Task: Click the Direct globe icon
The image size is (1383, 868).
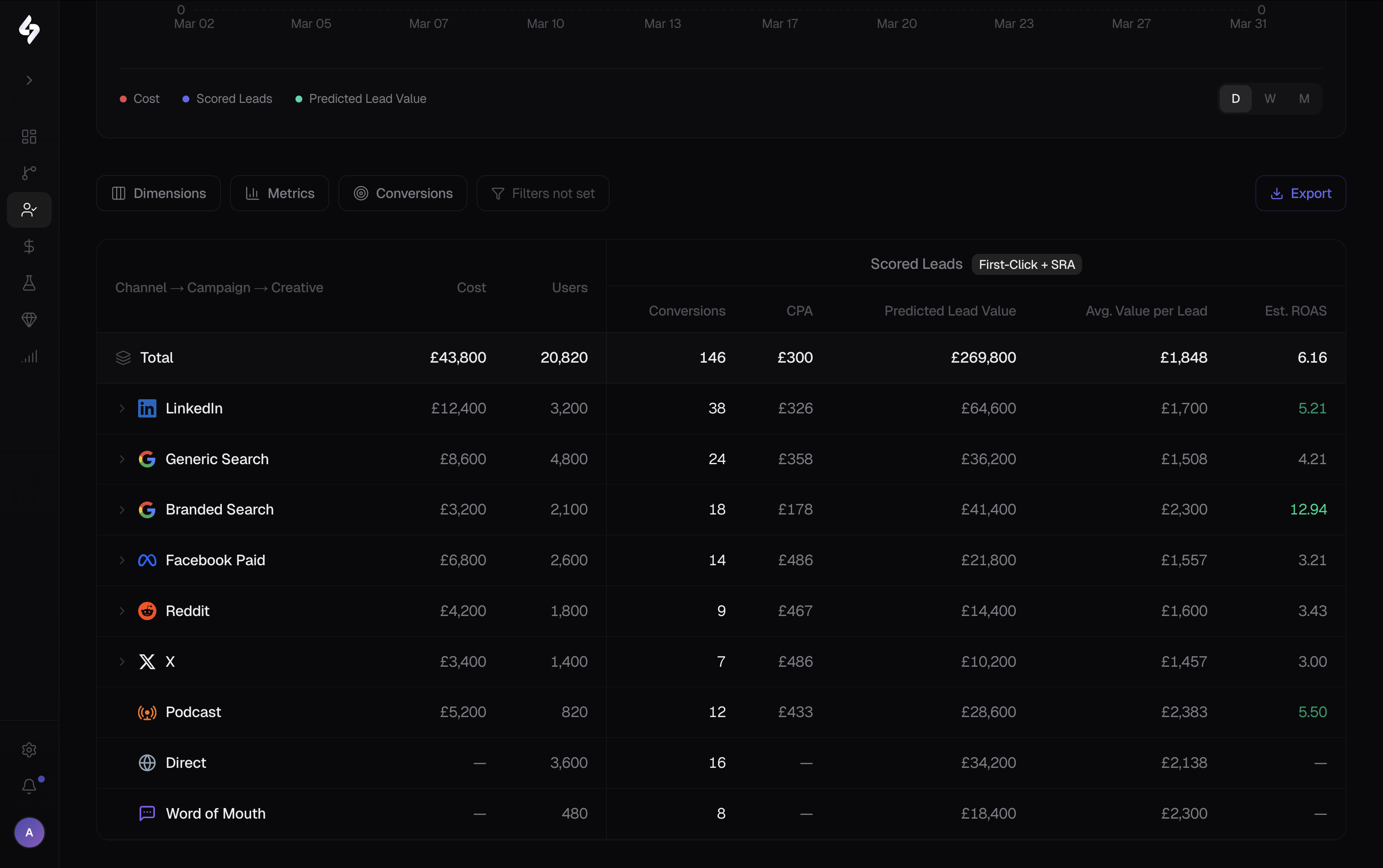Action: 148,763
